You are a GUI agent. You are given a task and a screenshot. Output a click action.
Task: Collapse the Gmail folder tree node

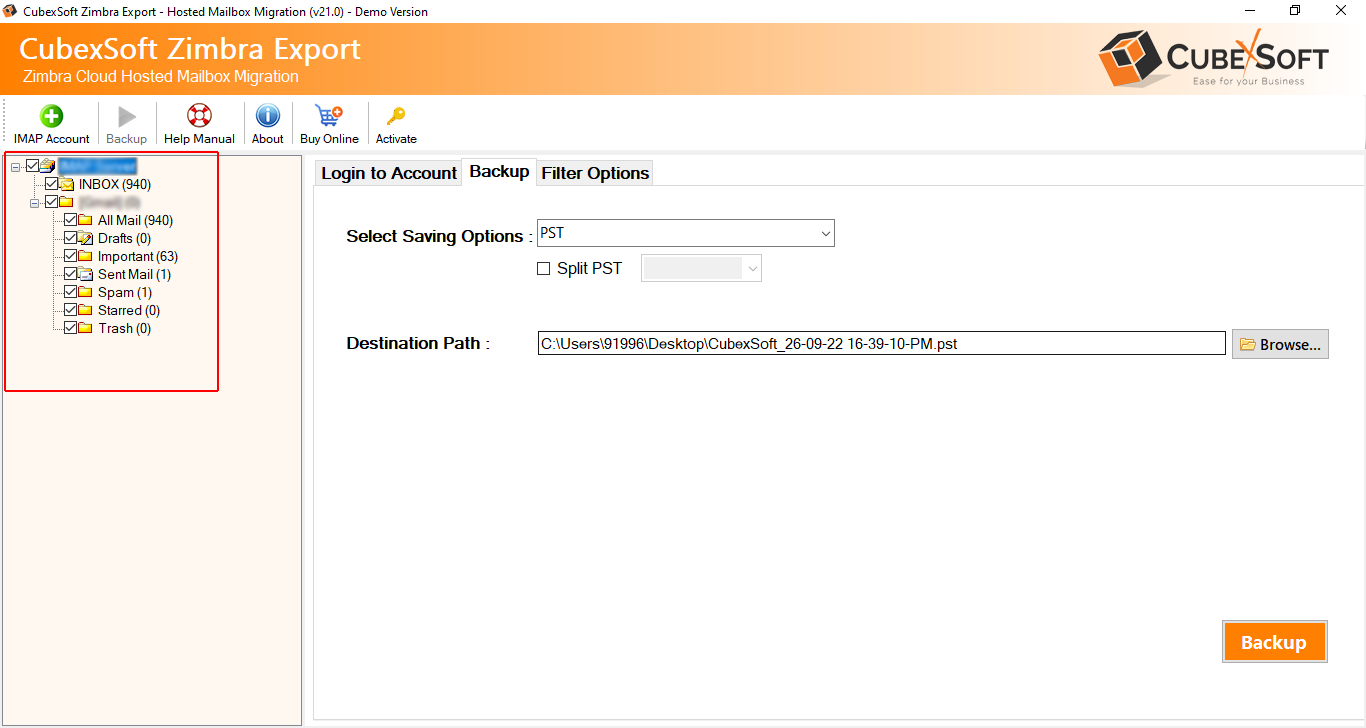coord(35,202)
